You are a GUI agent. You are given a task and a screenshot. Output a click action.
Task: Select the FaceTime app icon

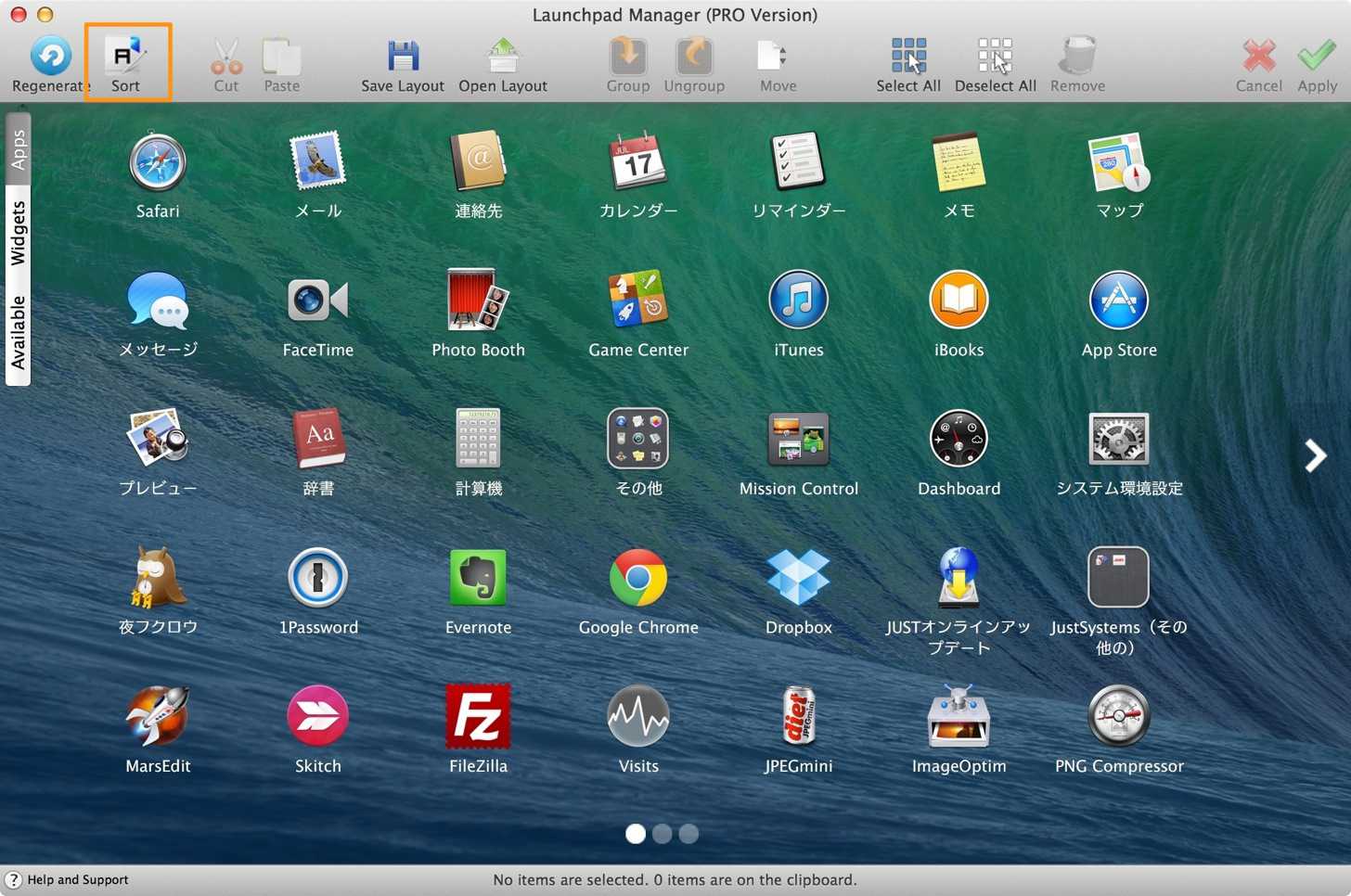318,301
